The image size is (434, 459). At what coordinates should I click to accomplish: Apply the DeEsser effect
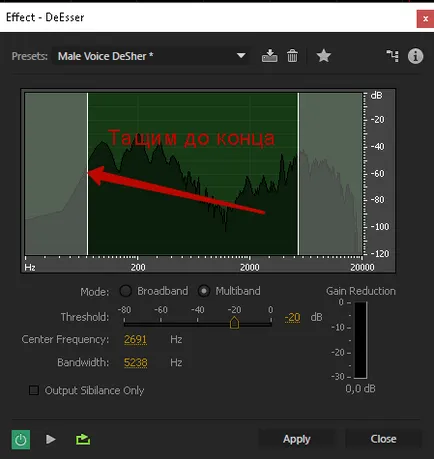(x=297, y=439)
